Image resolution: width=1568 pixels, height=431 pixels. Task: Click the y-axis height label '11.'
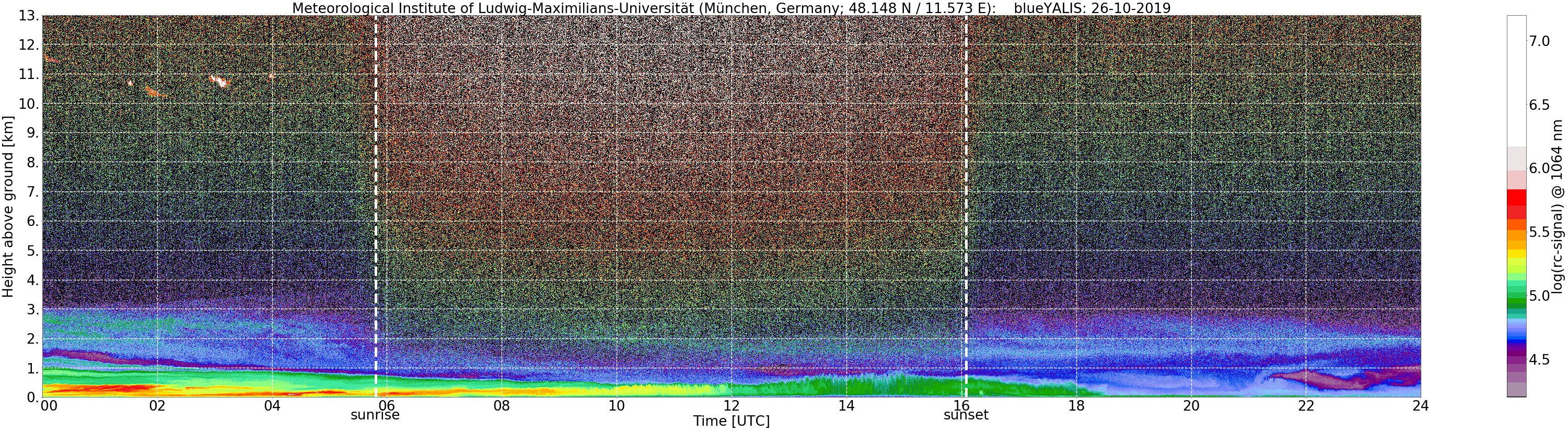pyautogui.click(x=29, y=74)
